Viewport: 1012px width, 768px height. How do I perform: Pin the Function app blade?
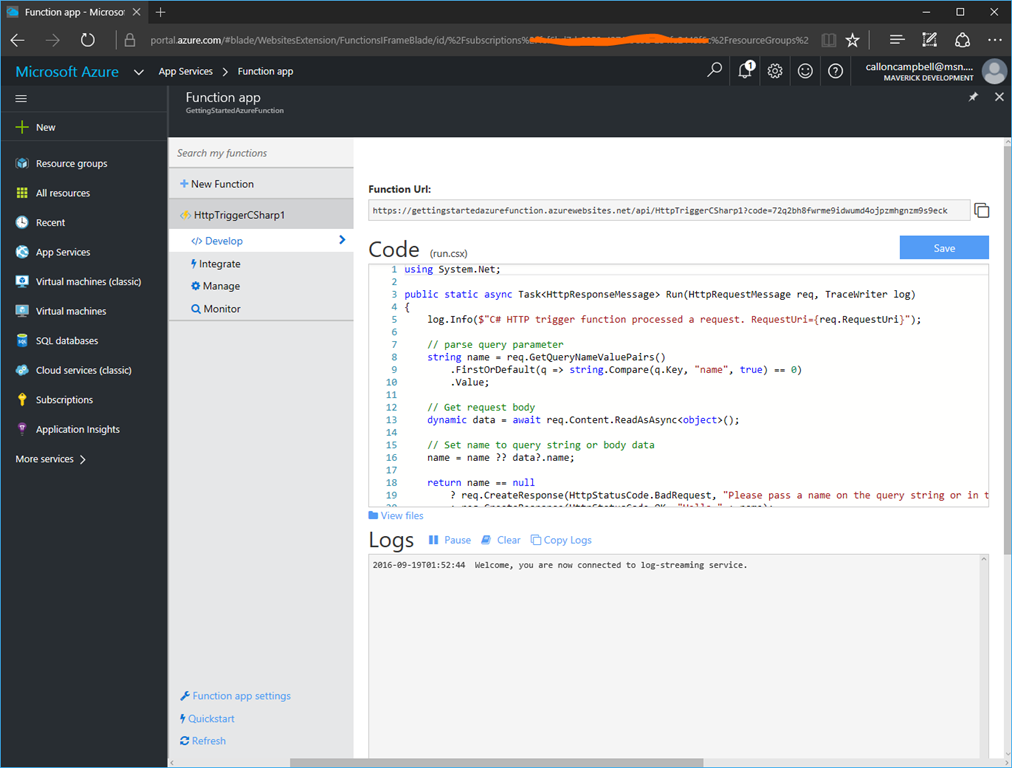pos(974,97)
